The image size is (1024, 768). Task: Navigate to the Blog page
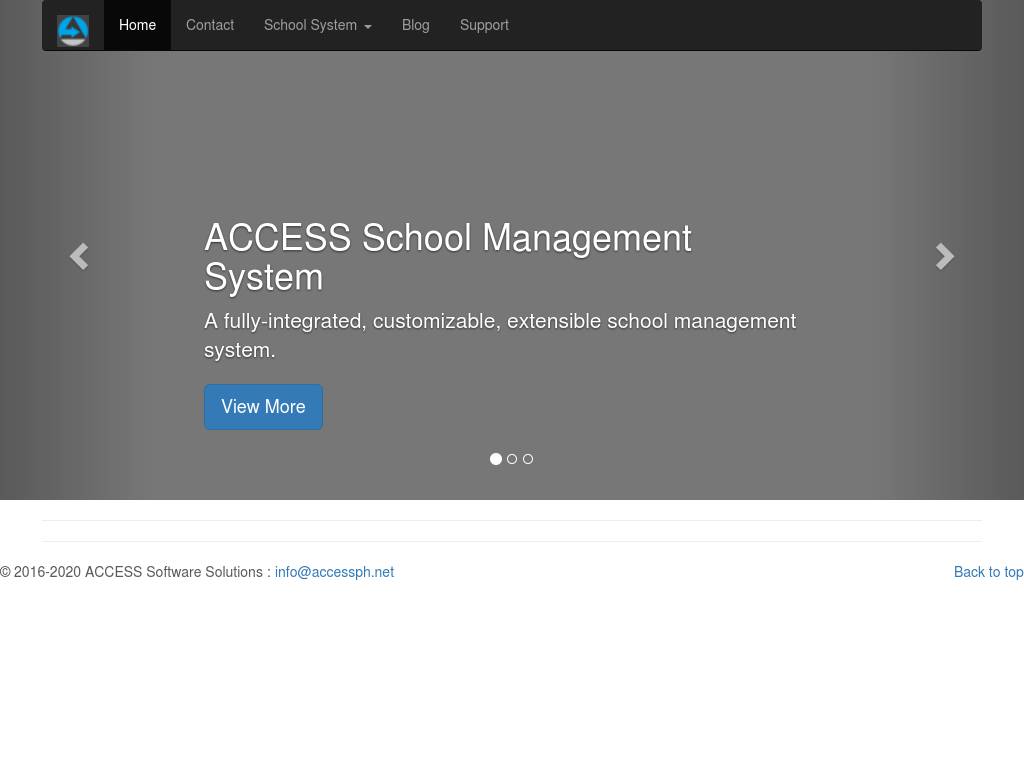coord(415,25)
